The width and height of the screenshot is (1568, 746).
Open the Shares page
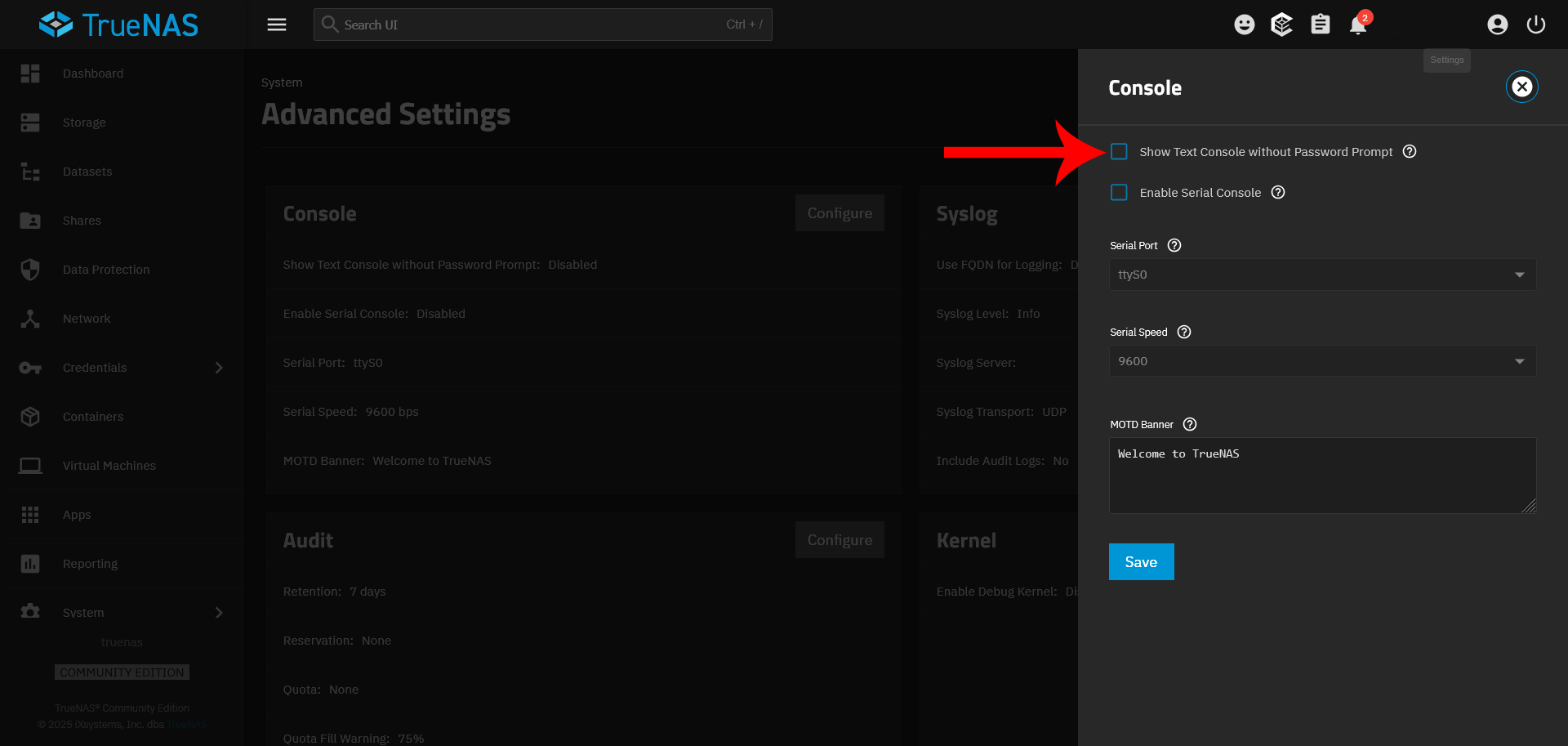point(82,221)
